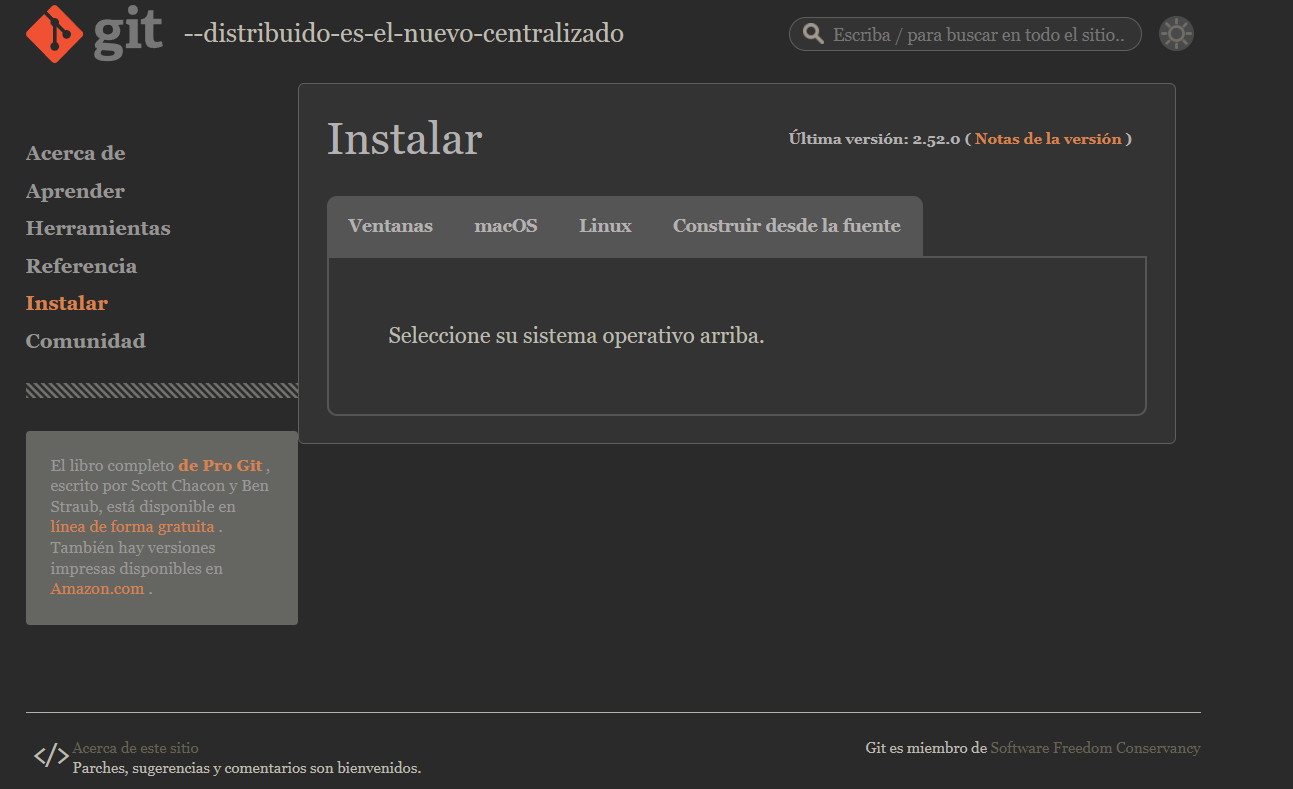Open Referencia from the sidebar
This screenshot has height=789, width=1293.
pos(81,266)
